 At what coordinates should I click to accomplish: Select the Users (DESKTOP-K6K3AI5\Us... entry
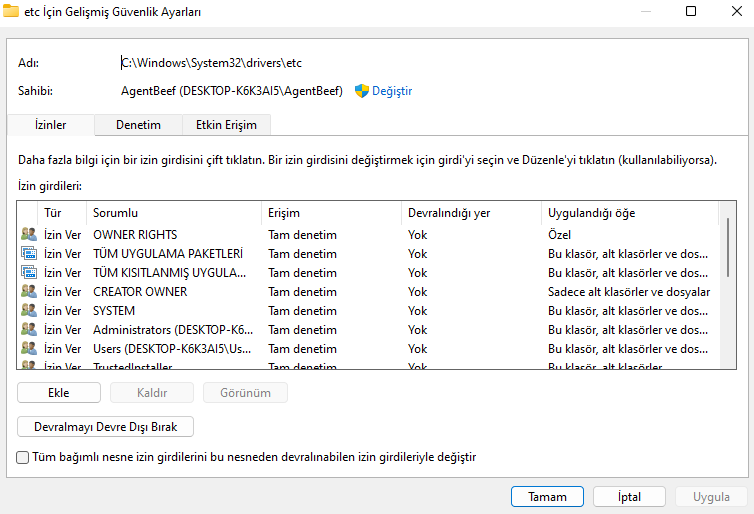tap(369, 349)
